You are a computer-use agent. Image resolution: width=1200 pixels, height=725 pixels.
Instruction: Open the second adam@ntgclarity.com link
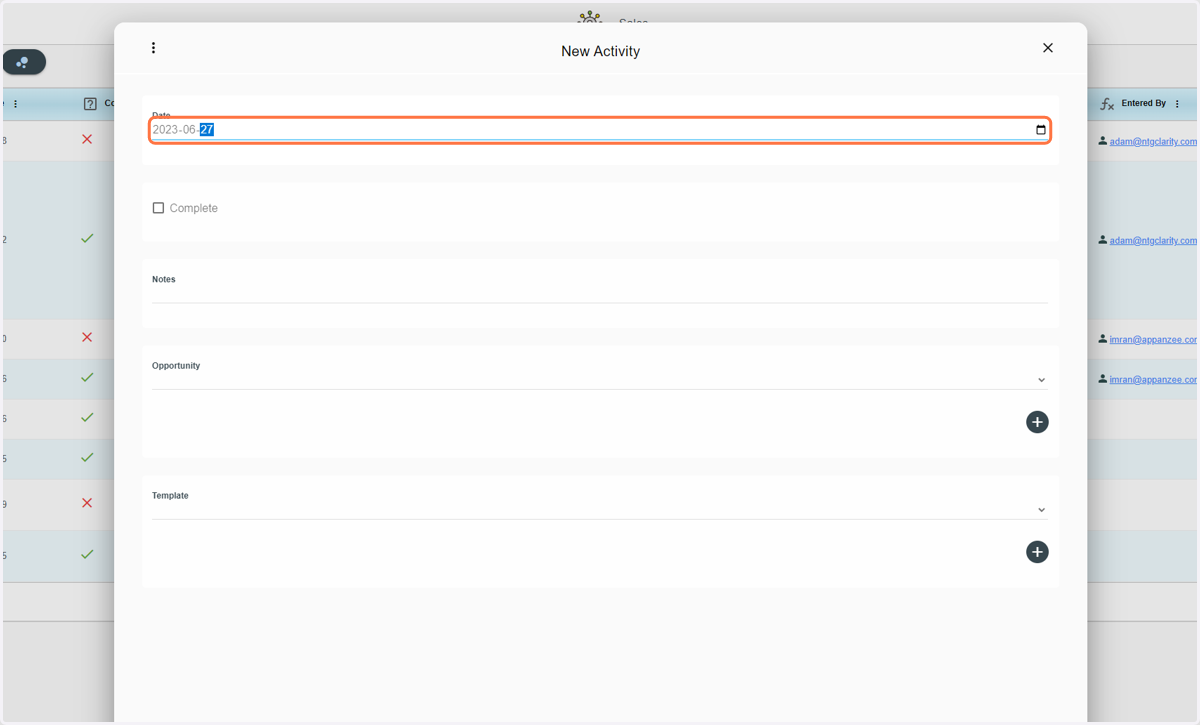click(x=1153, y=240)
